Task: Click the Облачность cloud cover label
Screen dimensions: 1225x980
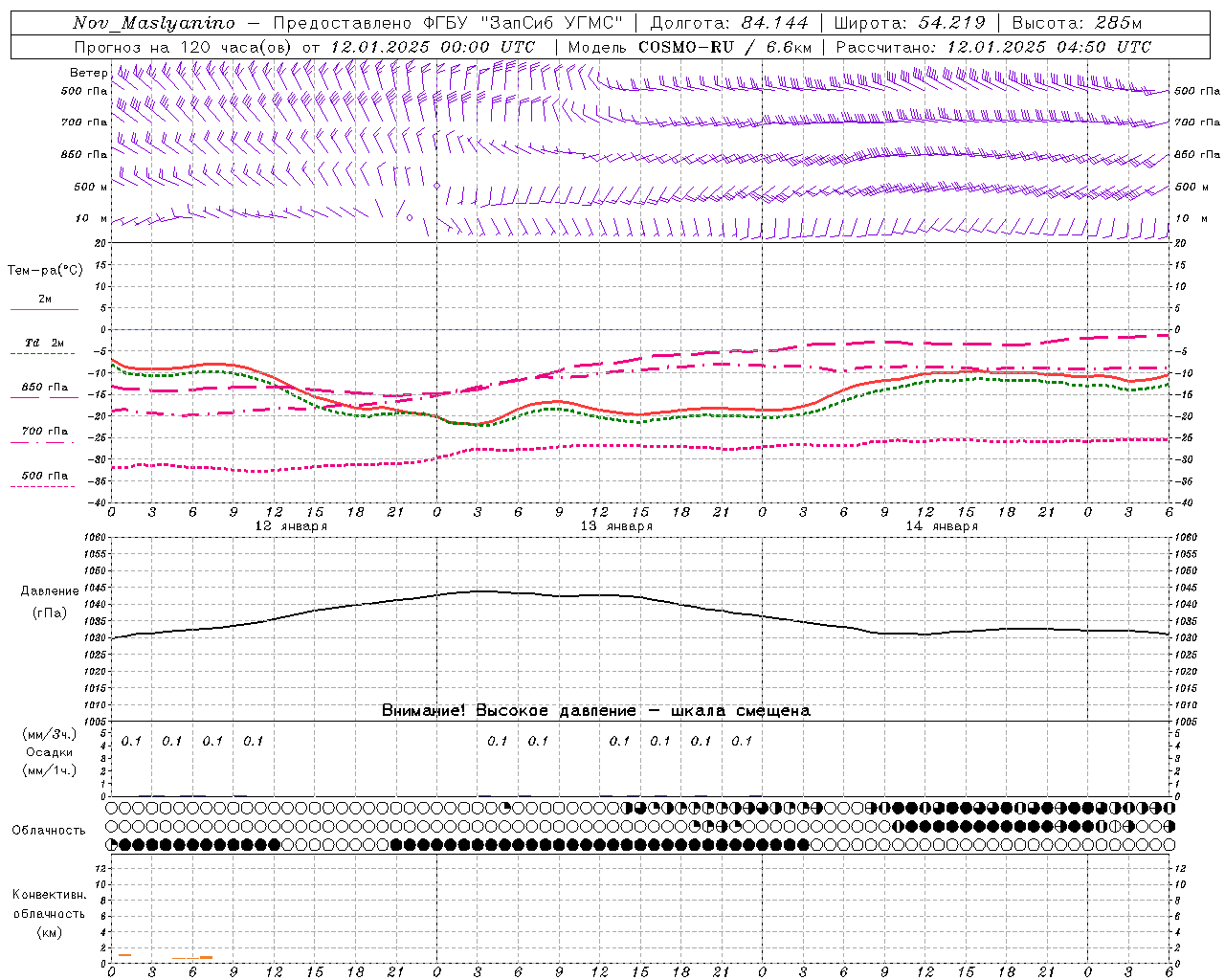Action: [x=49, y=830]
